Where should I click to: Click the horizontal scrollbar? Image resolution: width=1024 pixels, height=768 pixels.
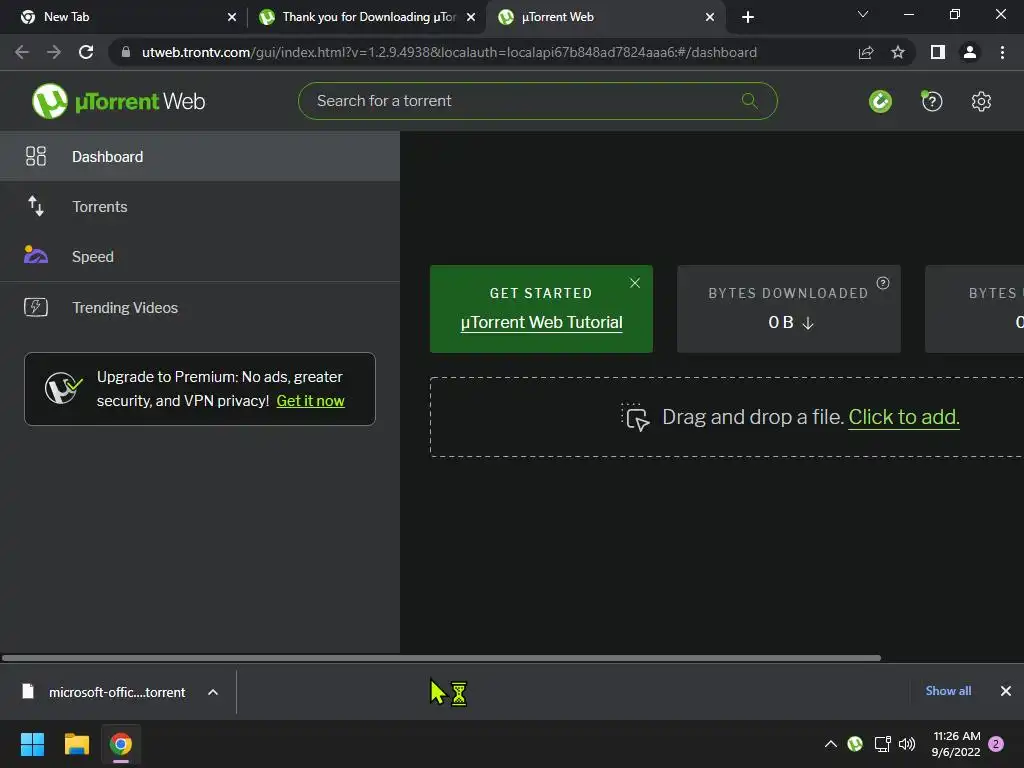(441, 658)
